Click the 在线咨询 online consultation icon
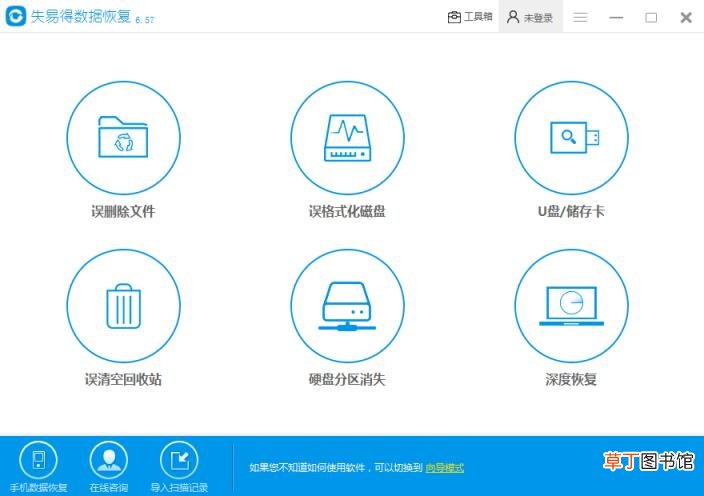This screenshot has height=496, width=704. [x=109, y=460]
